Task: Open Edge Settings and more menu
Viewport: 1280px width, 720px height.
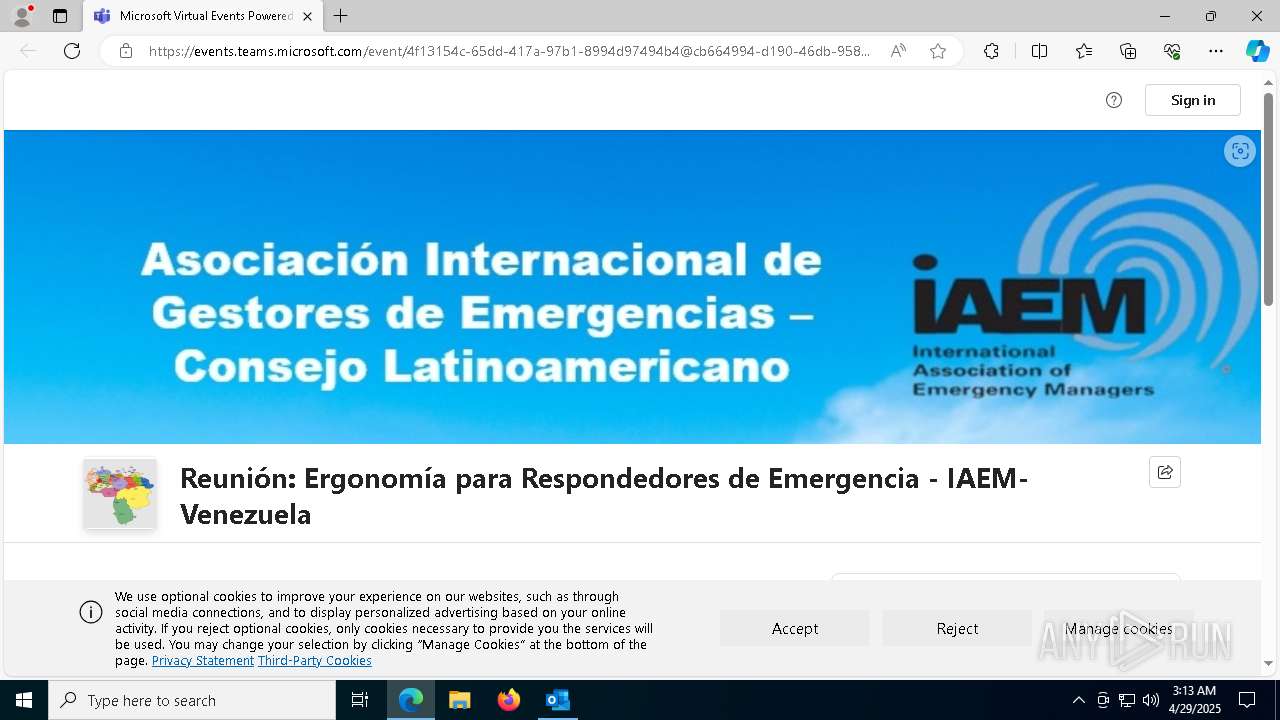Action: (x=1216, y=51)
